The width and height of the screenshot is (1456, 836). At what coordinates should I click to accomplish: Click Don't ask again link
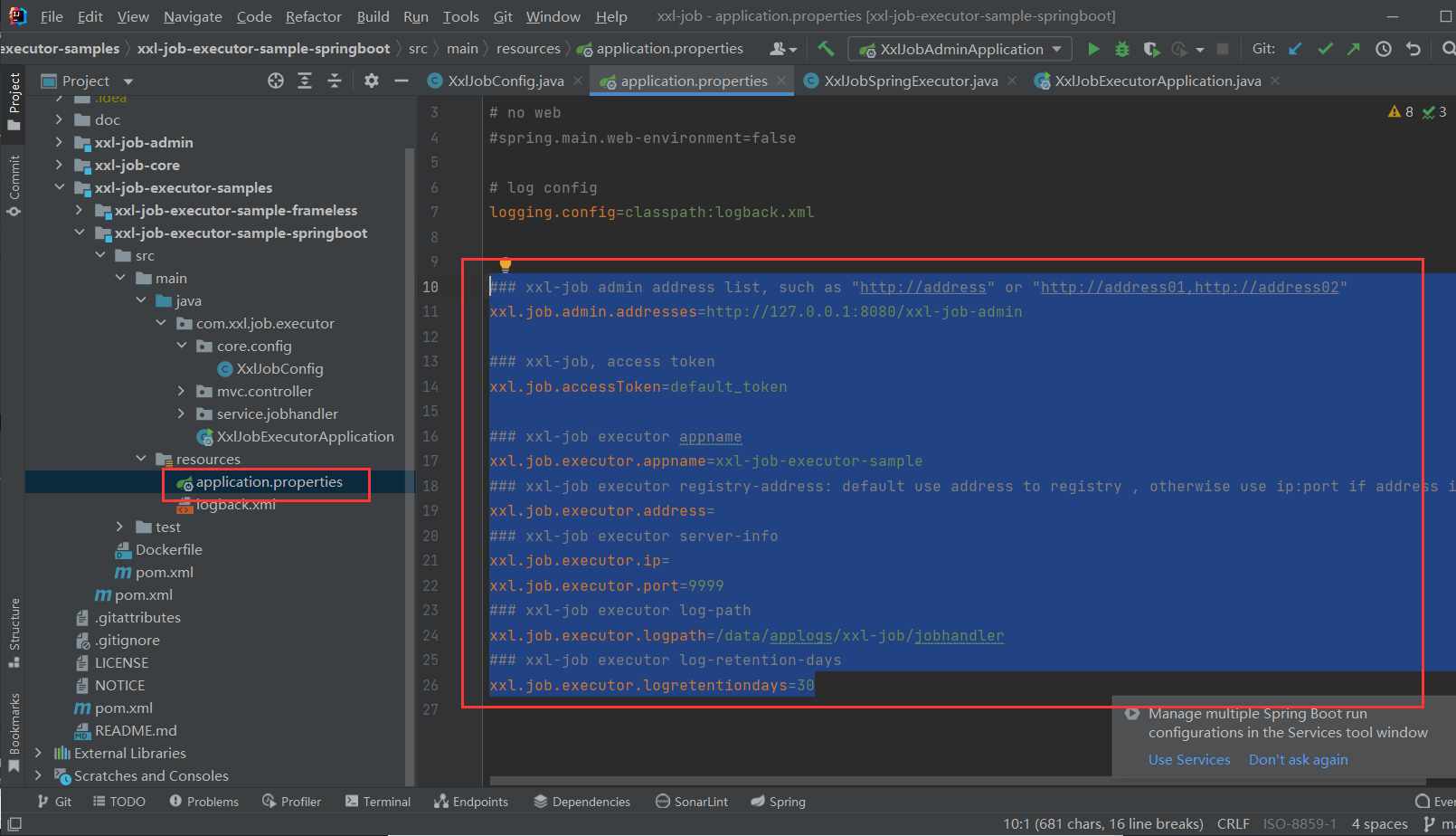(x=1298, y=759)
